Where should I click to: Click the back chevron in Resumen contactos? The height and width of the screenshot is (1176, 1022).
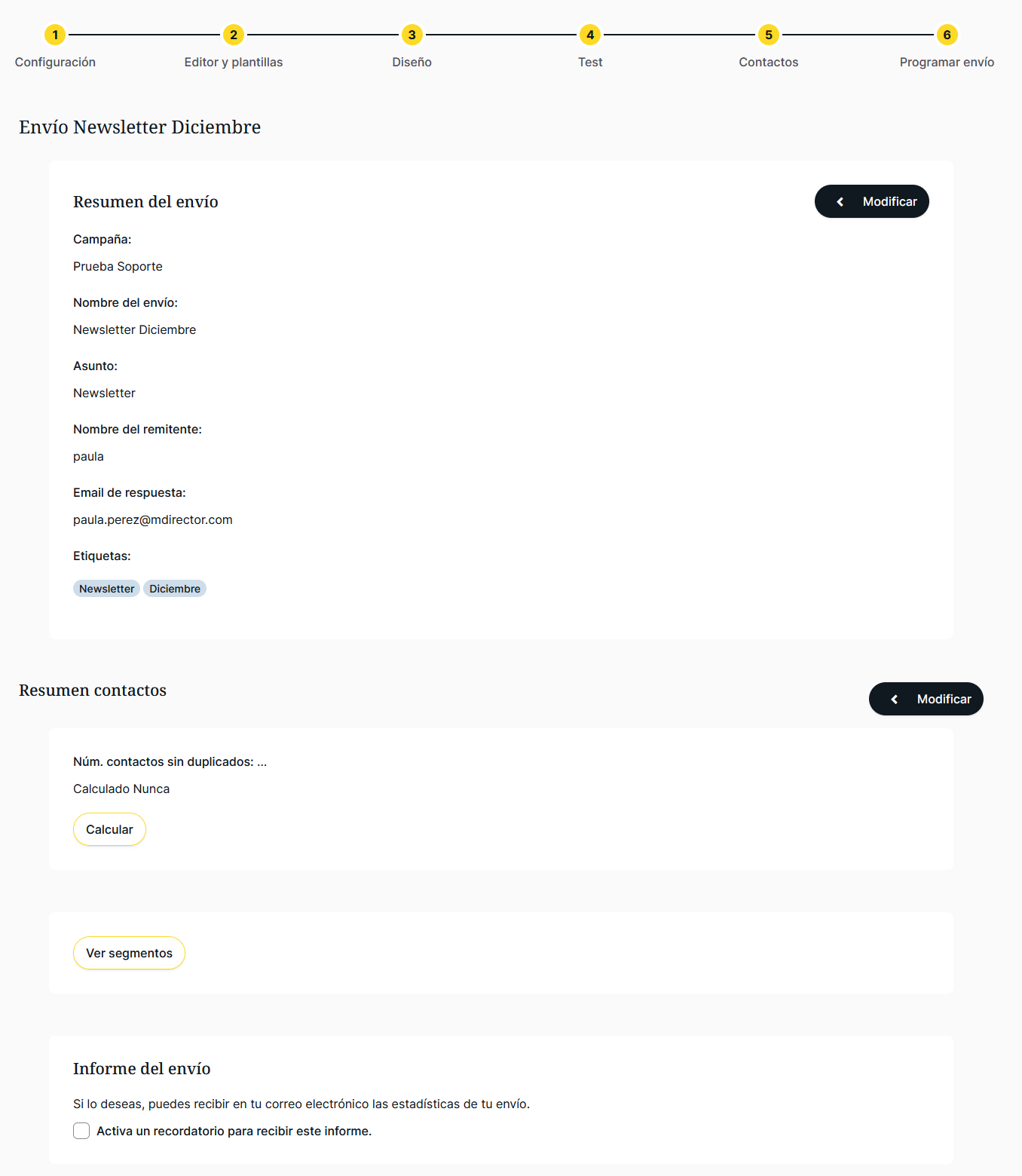pos(895,700)
